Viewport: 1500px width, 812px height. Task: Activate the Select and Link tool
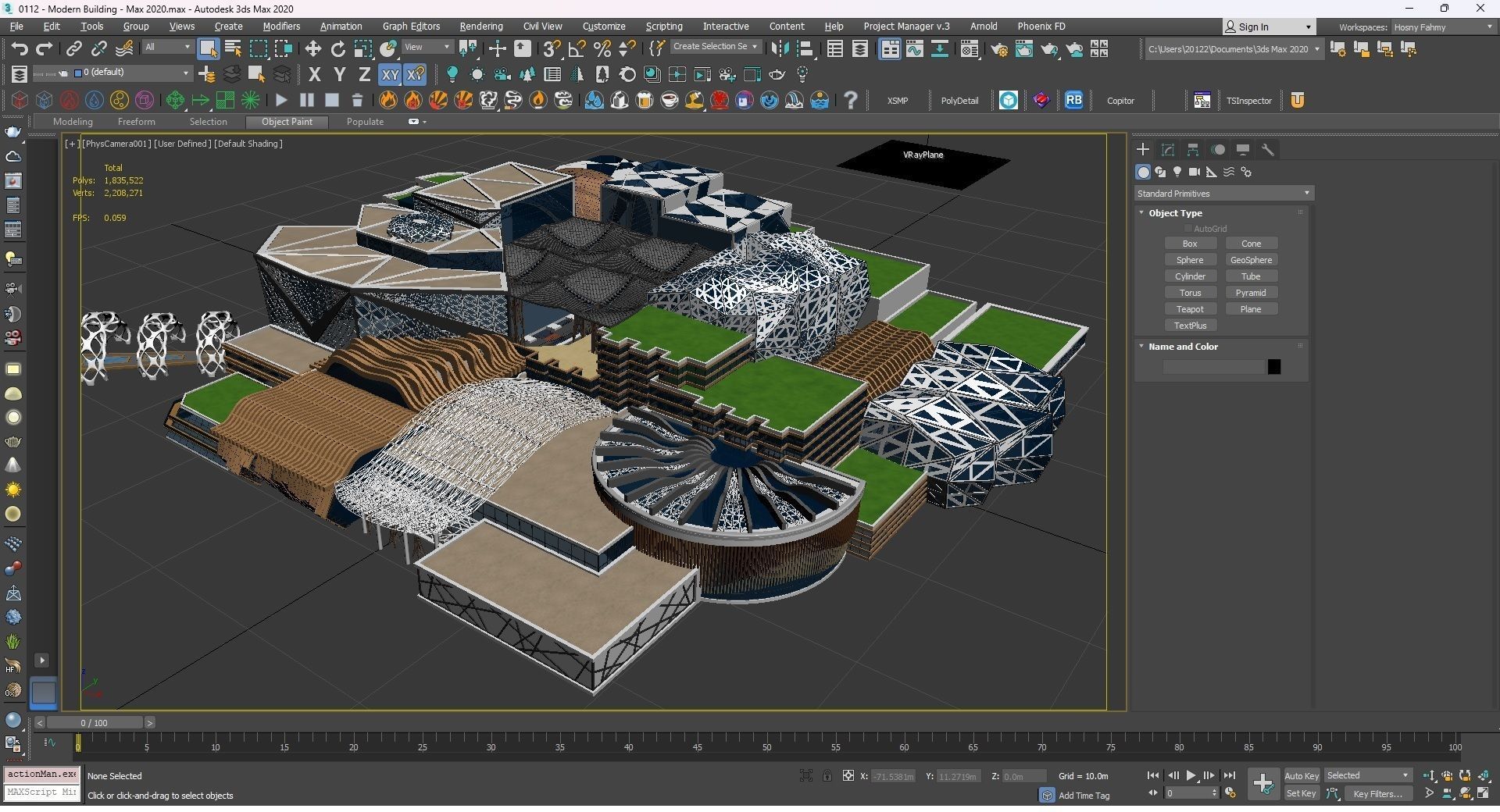pyautogui.click(x=73, y=49)
